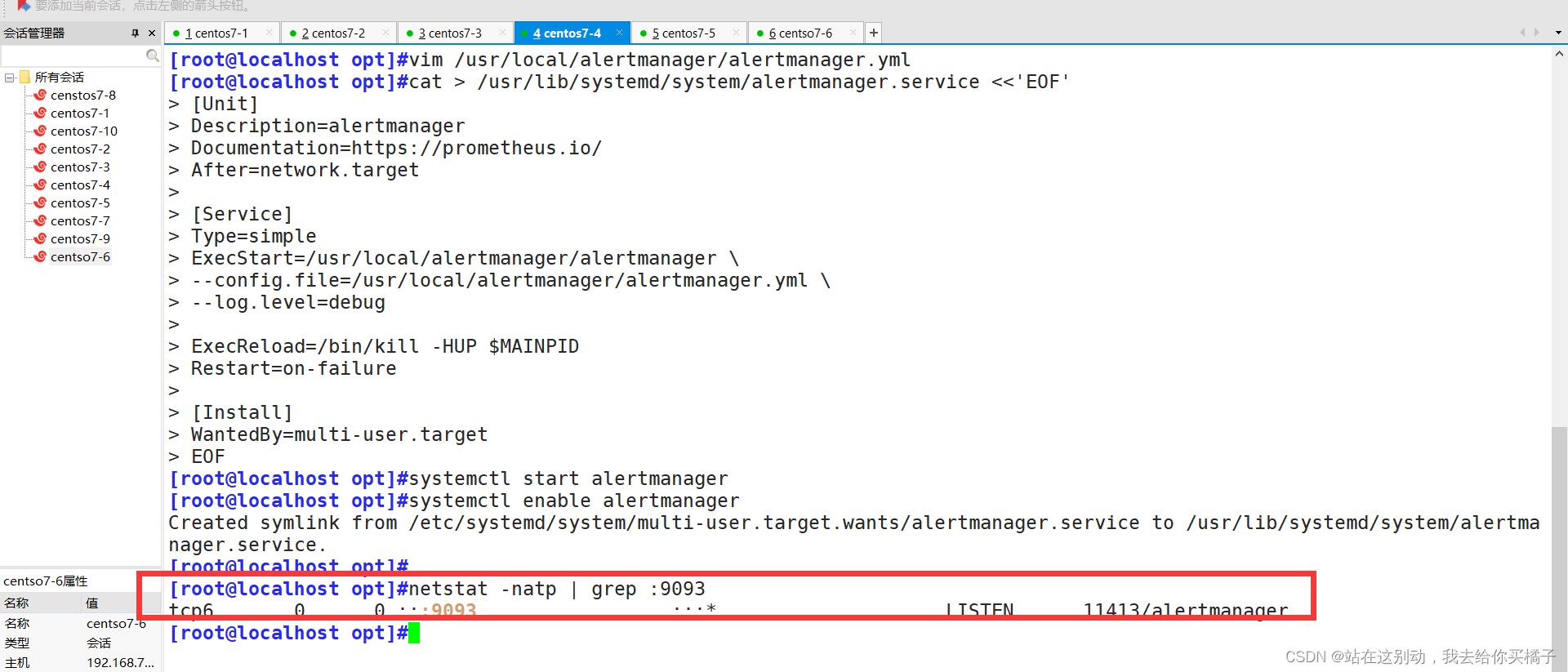The height and width of the screenshot is (672, 1568).
Task: Close the centso7-6 tab
Action: 853,33
